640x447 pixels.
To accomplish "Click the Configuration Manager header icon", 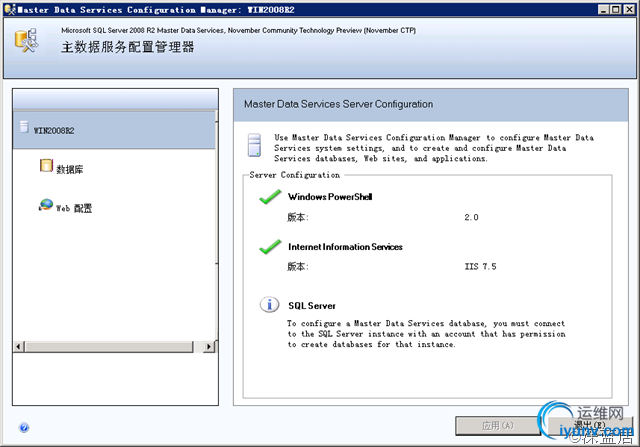I will [x=27, y=40].
